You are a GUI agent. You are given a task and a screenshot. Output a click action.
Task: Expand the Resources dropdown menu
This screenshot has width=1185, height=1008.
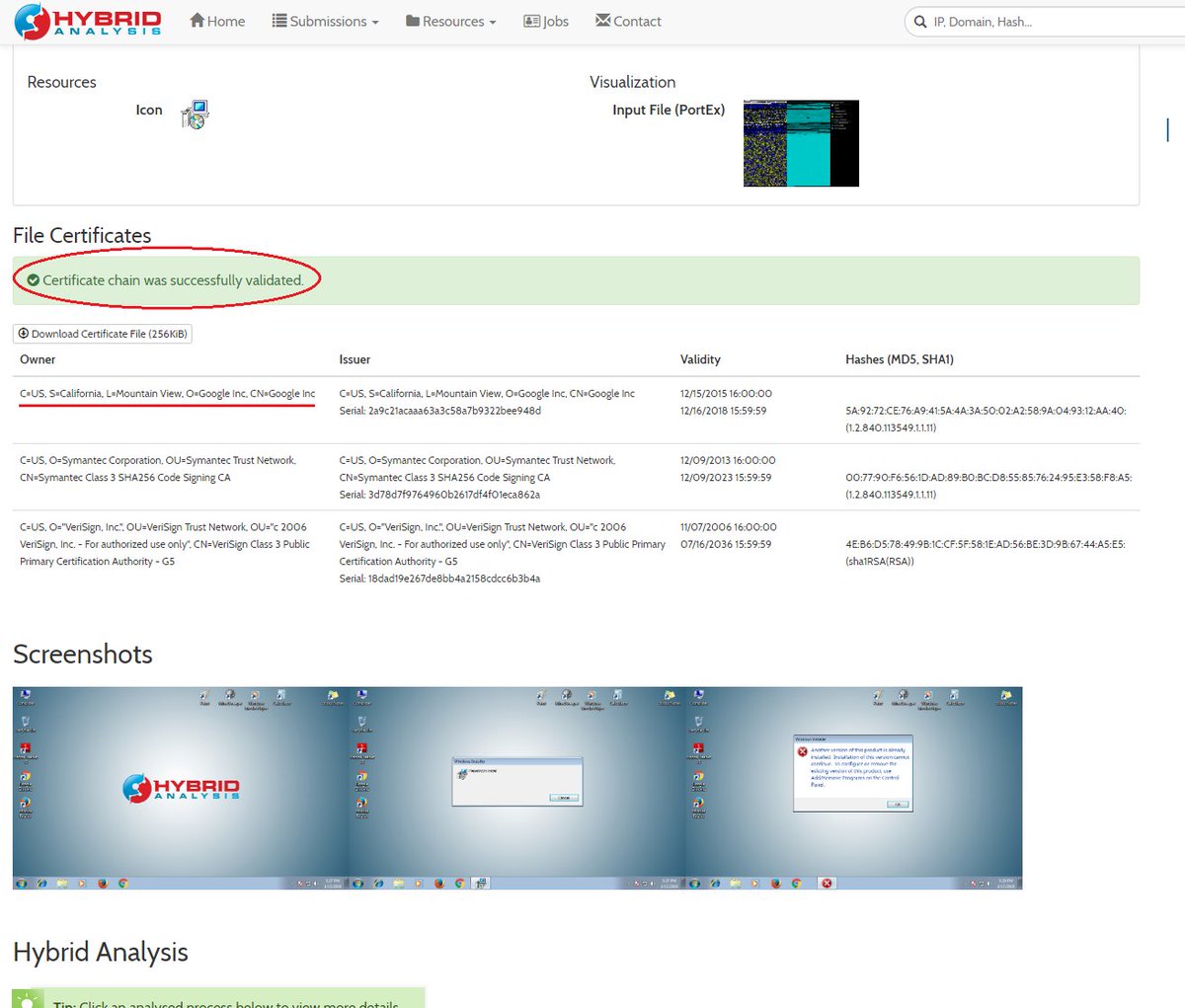[x=451, y=21]
